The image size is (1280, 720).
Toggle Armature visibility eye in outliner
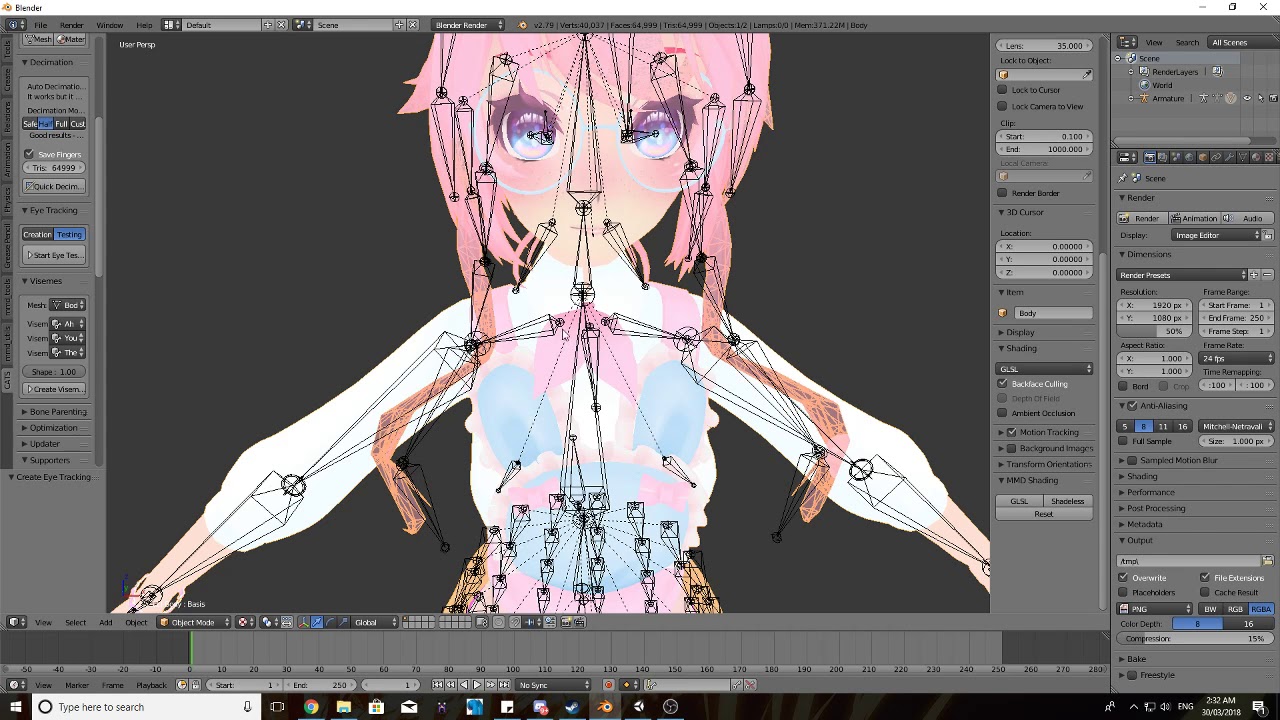click(1247, 98)
